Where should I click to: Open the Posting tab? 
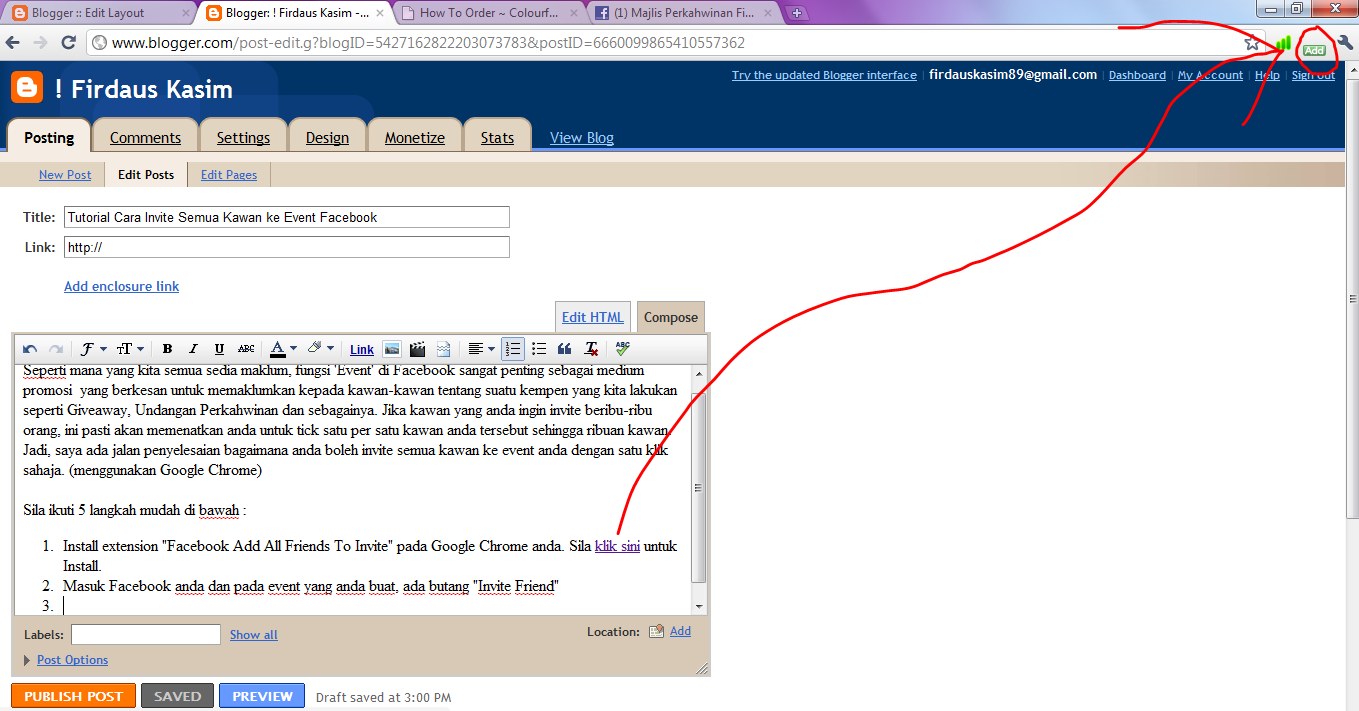(49, 137)
